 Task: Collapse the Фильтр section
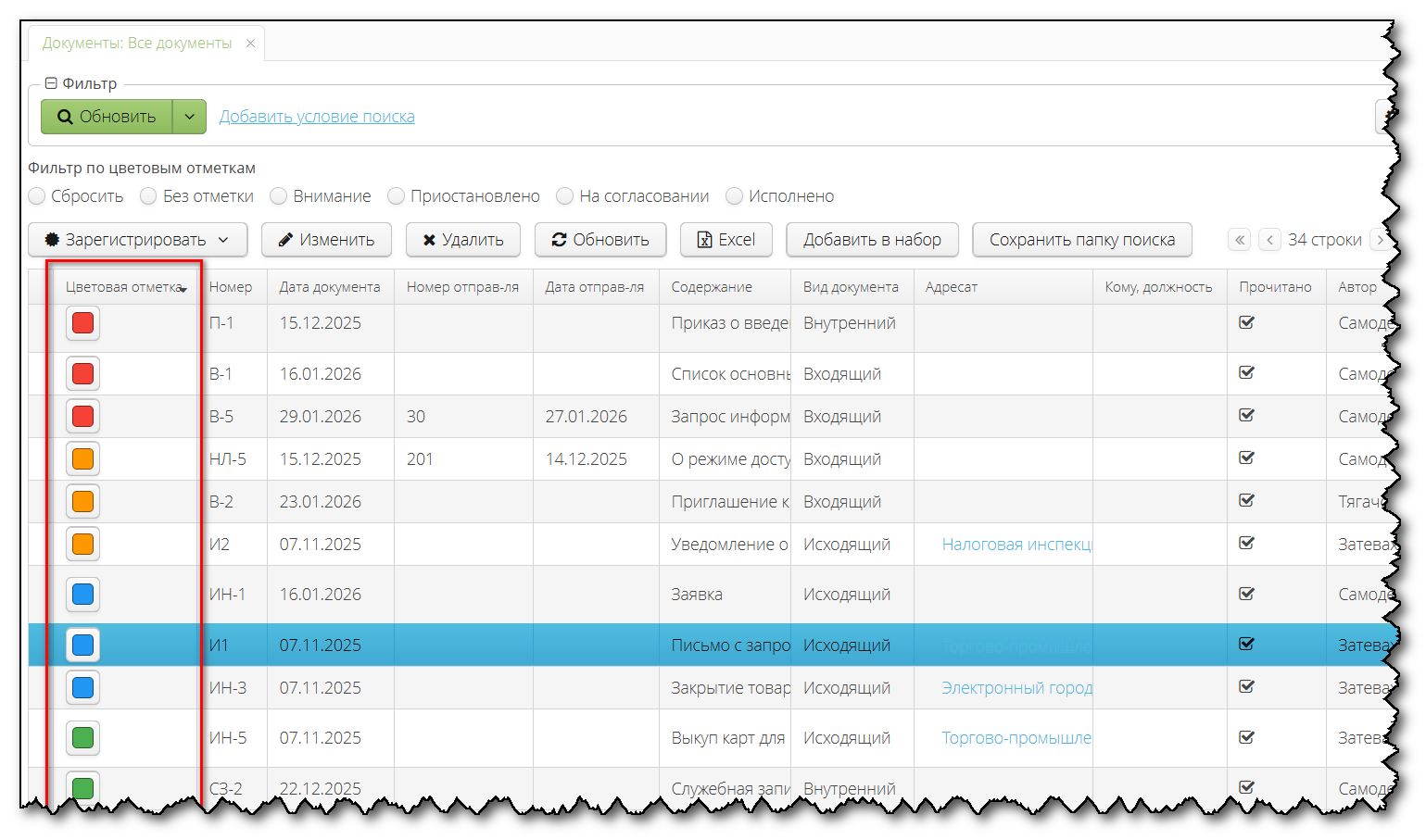(51, 83)
